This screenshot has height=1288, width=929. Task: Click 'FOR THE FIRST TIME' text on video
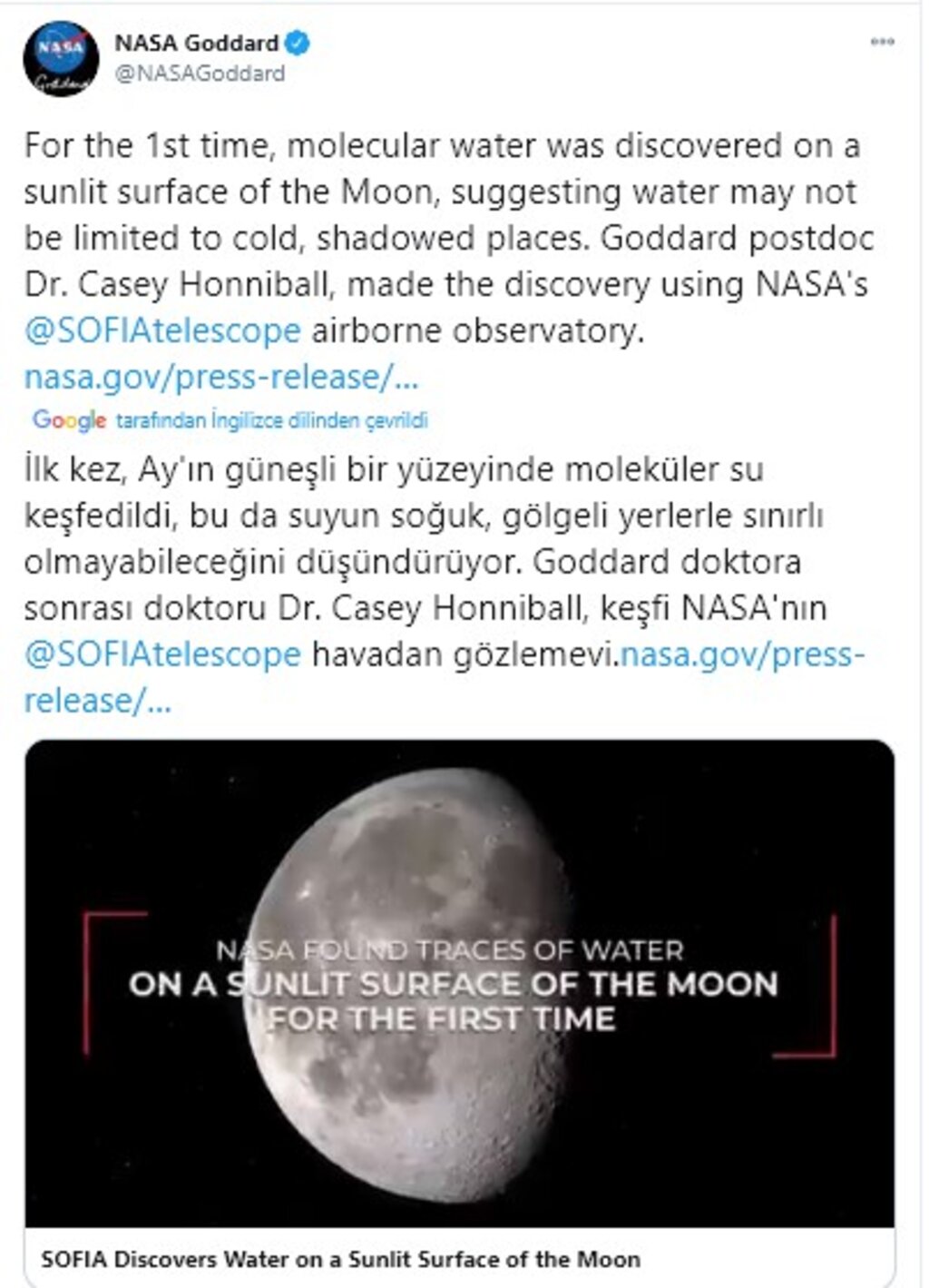pos(443,1018)
